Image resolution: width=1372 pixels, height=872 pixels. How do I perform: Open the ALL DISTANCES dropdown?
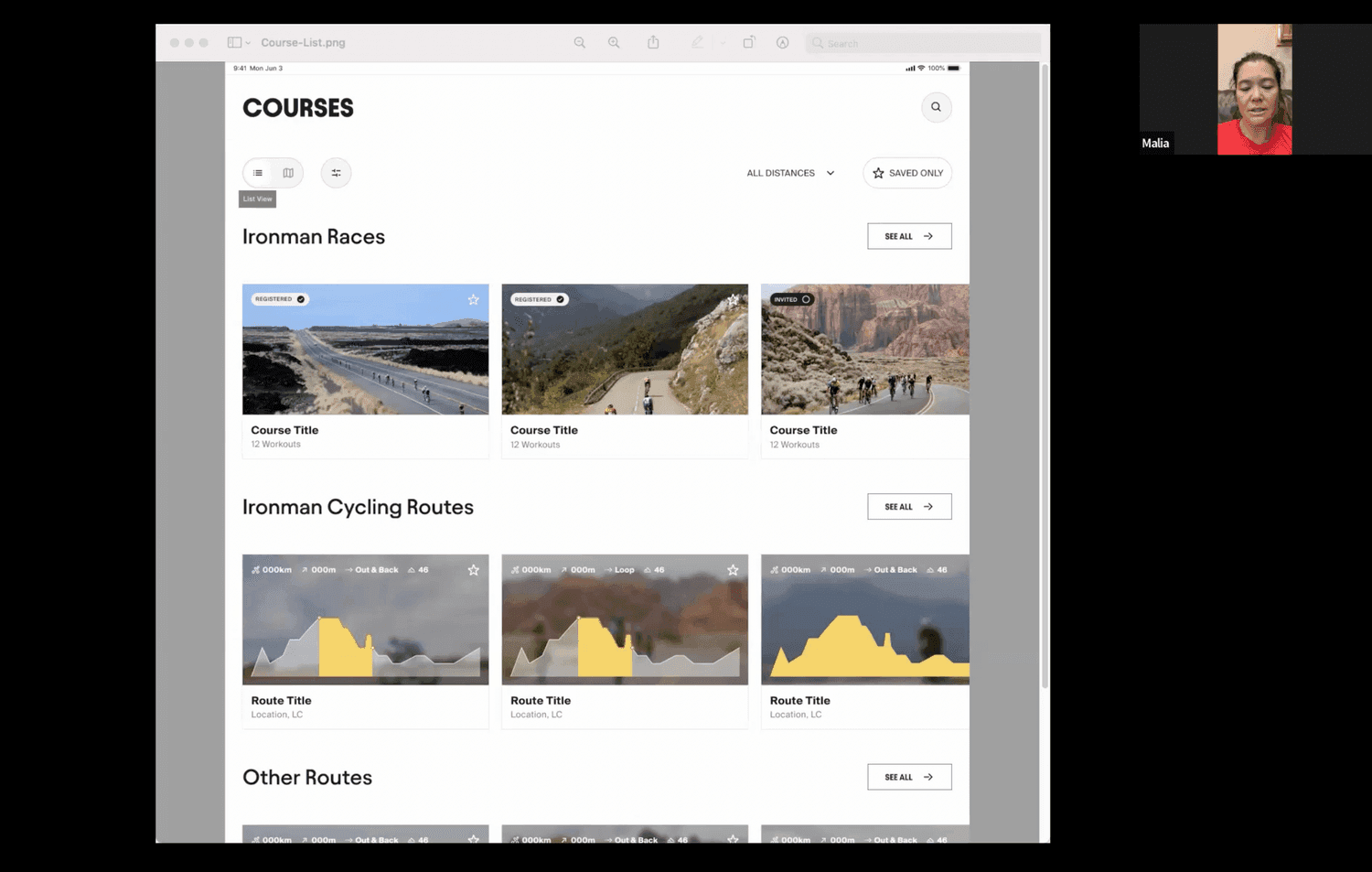[791, 173]
